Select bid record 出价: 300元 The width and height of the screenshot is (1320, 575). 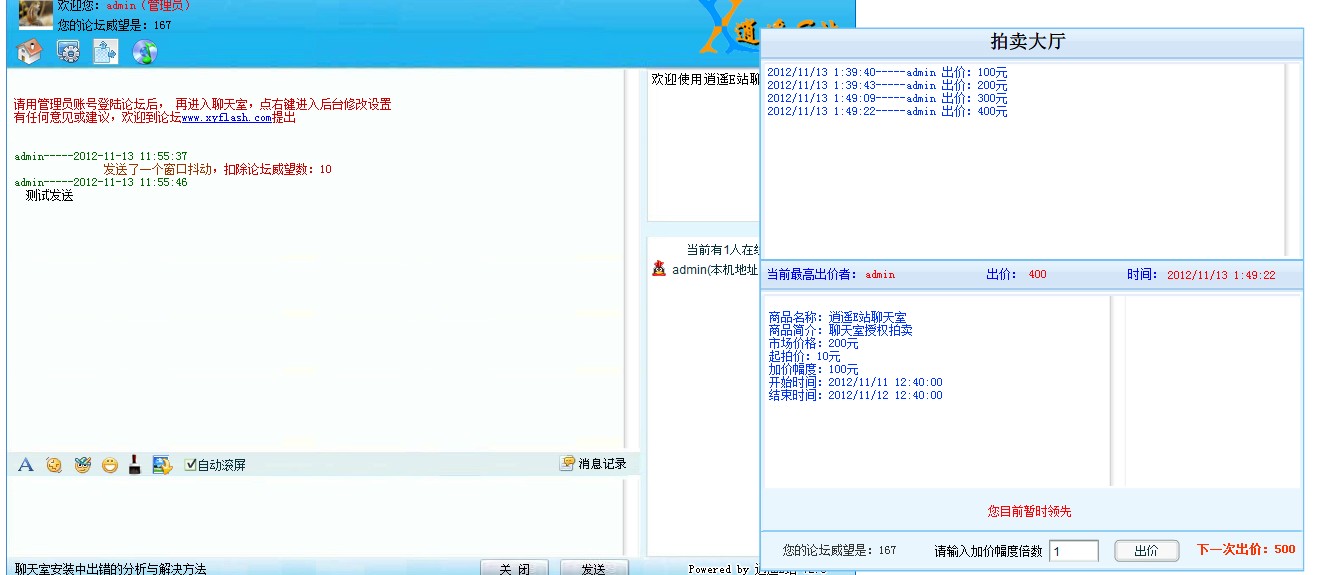887,99
